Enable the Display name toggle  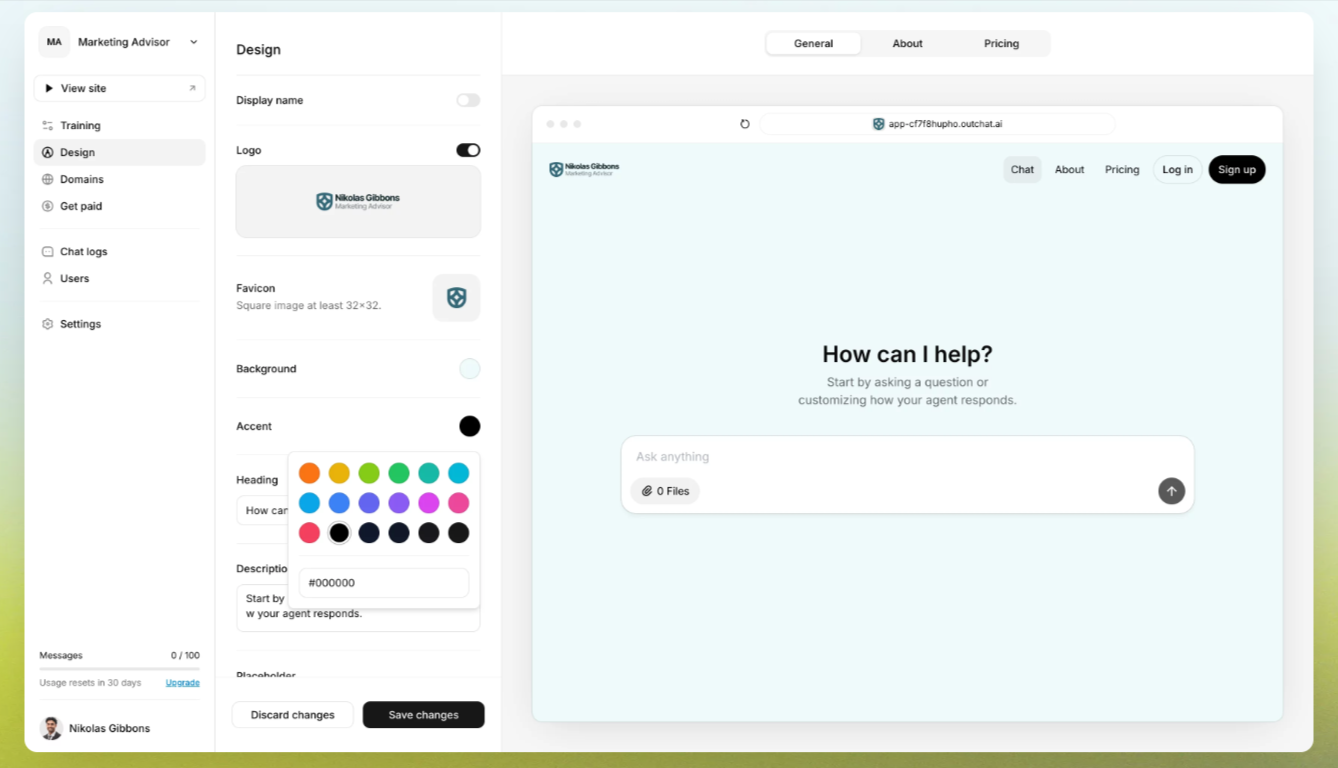click(468, 100)
